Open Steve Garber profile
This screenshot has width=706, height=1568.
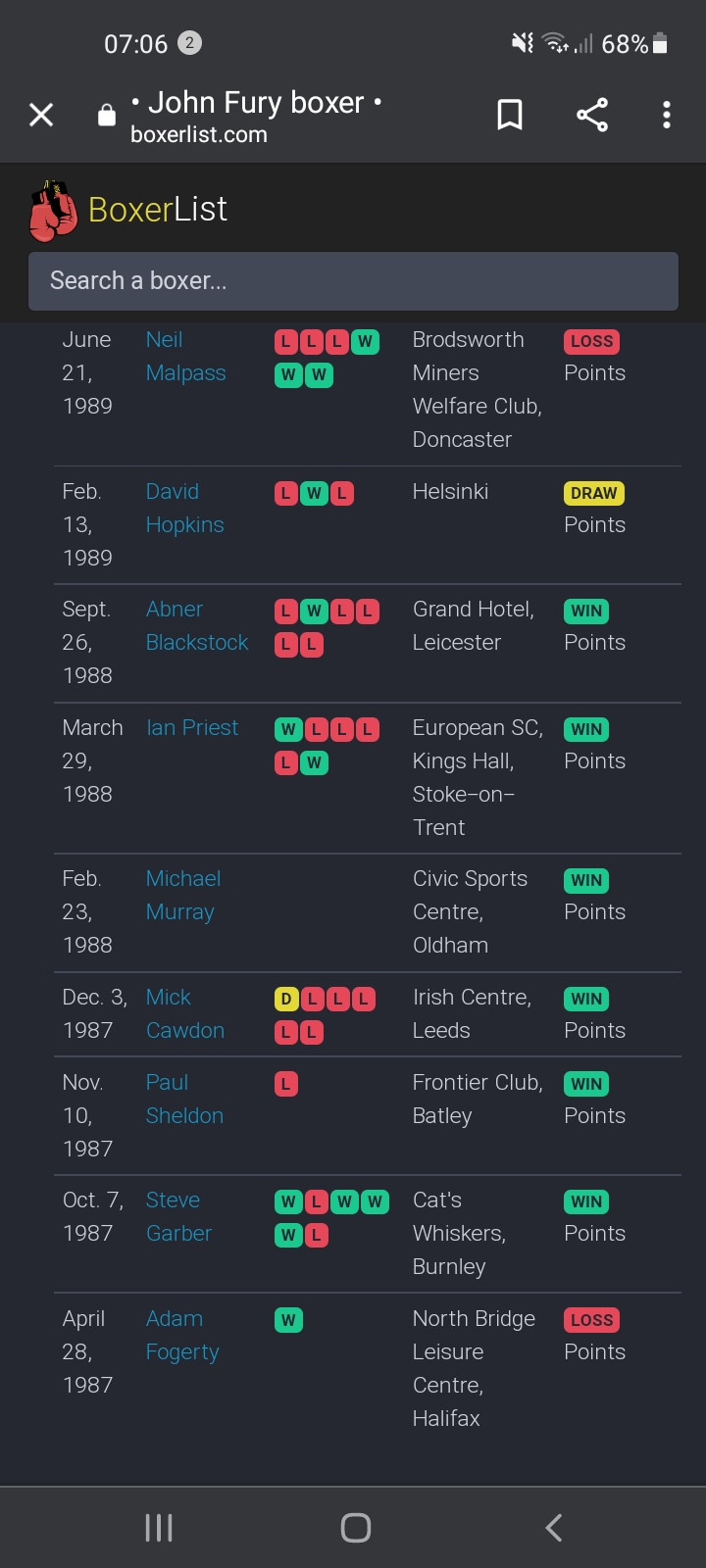(178, 1216)
